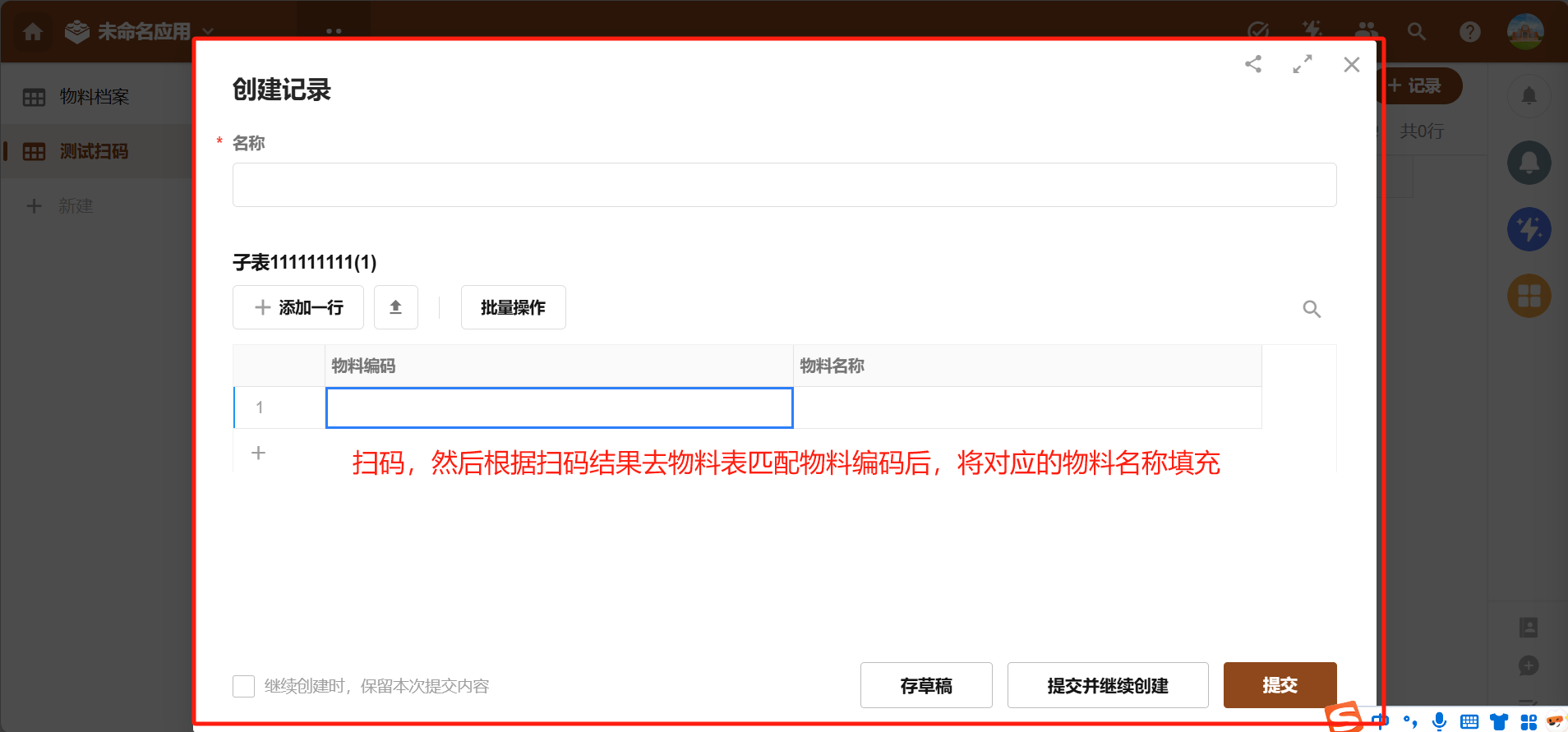
Task: Click the 物料名称 column header
Action: pos(1027,366)
